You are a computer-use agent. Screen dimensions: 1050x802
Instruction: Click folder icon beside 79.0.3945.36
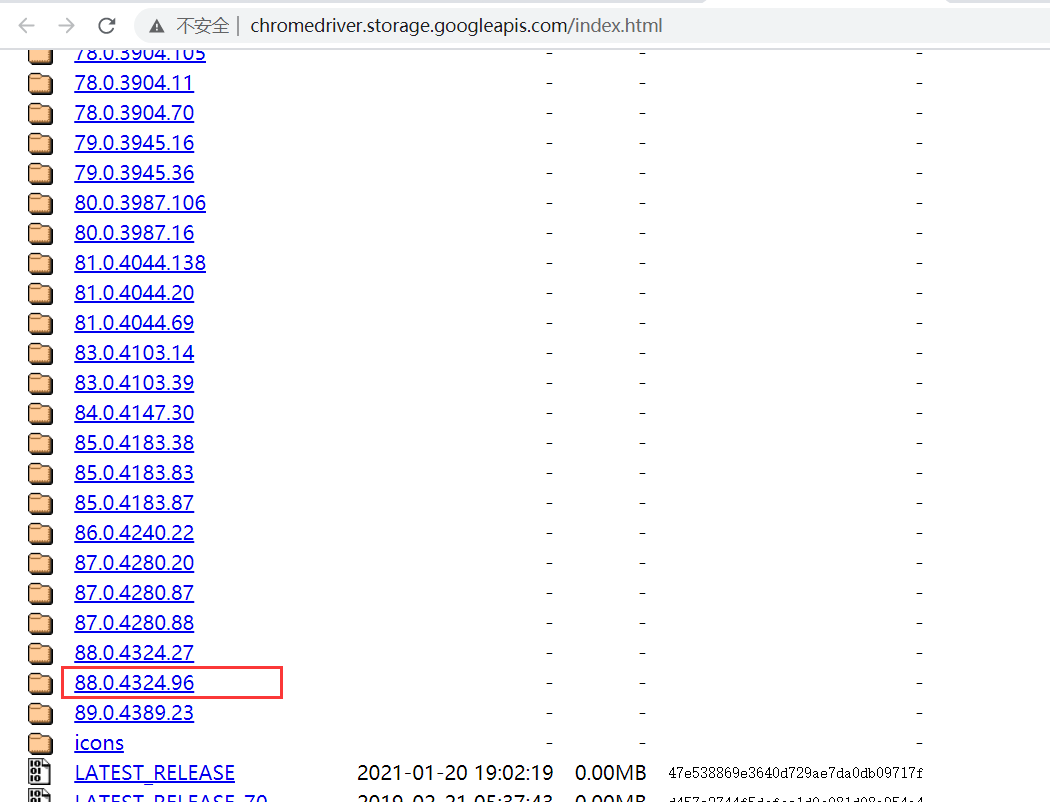[40, 173]
